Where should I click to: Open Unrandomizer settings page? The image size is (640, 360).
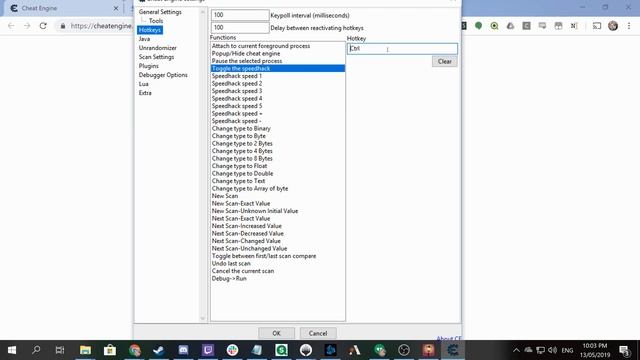158,48
